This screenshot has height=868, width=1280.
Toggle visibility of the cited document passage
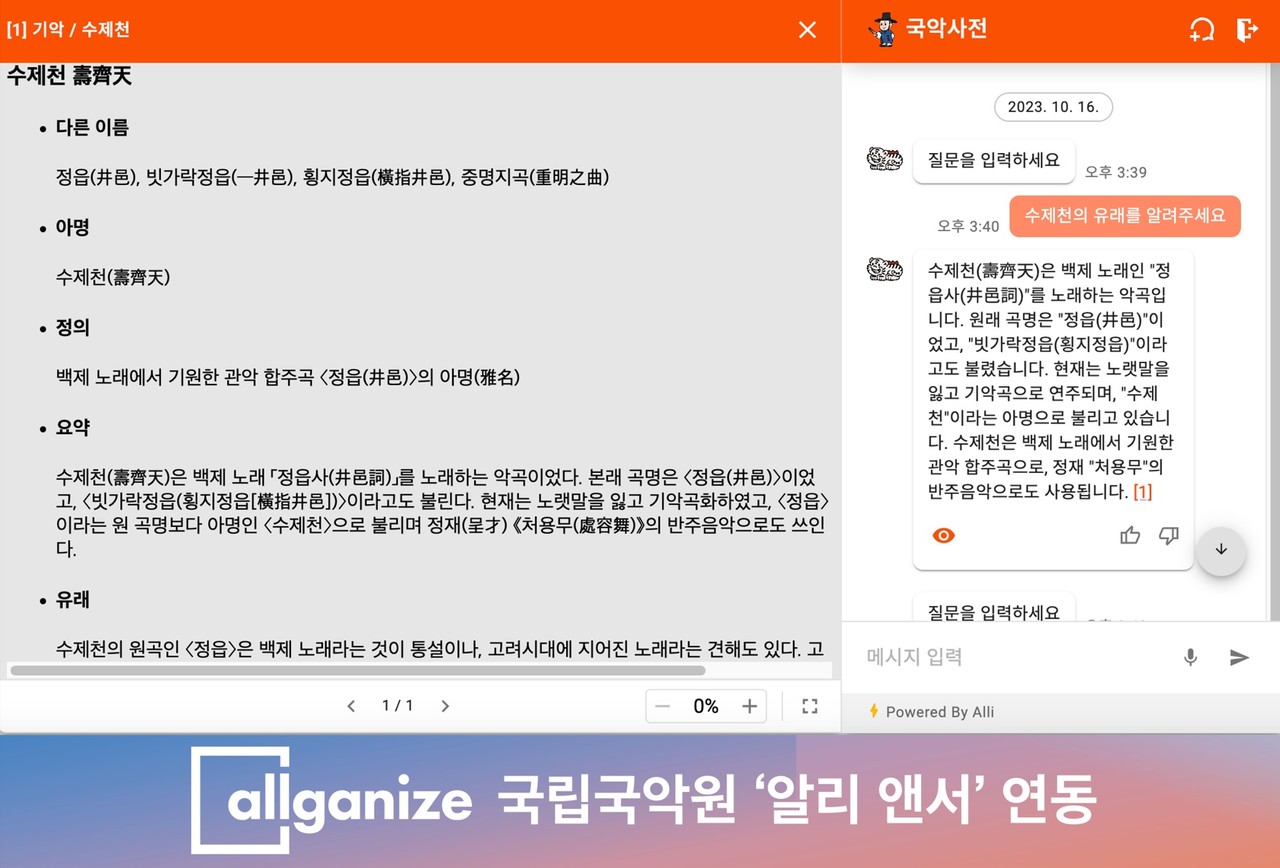(x=943, y=535)
